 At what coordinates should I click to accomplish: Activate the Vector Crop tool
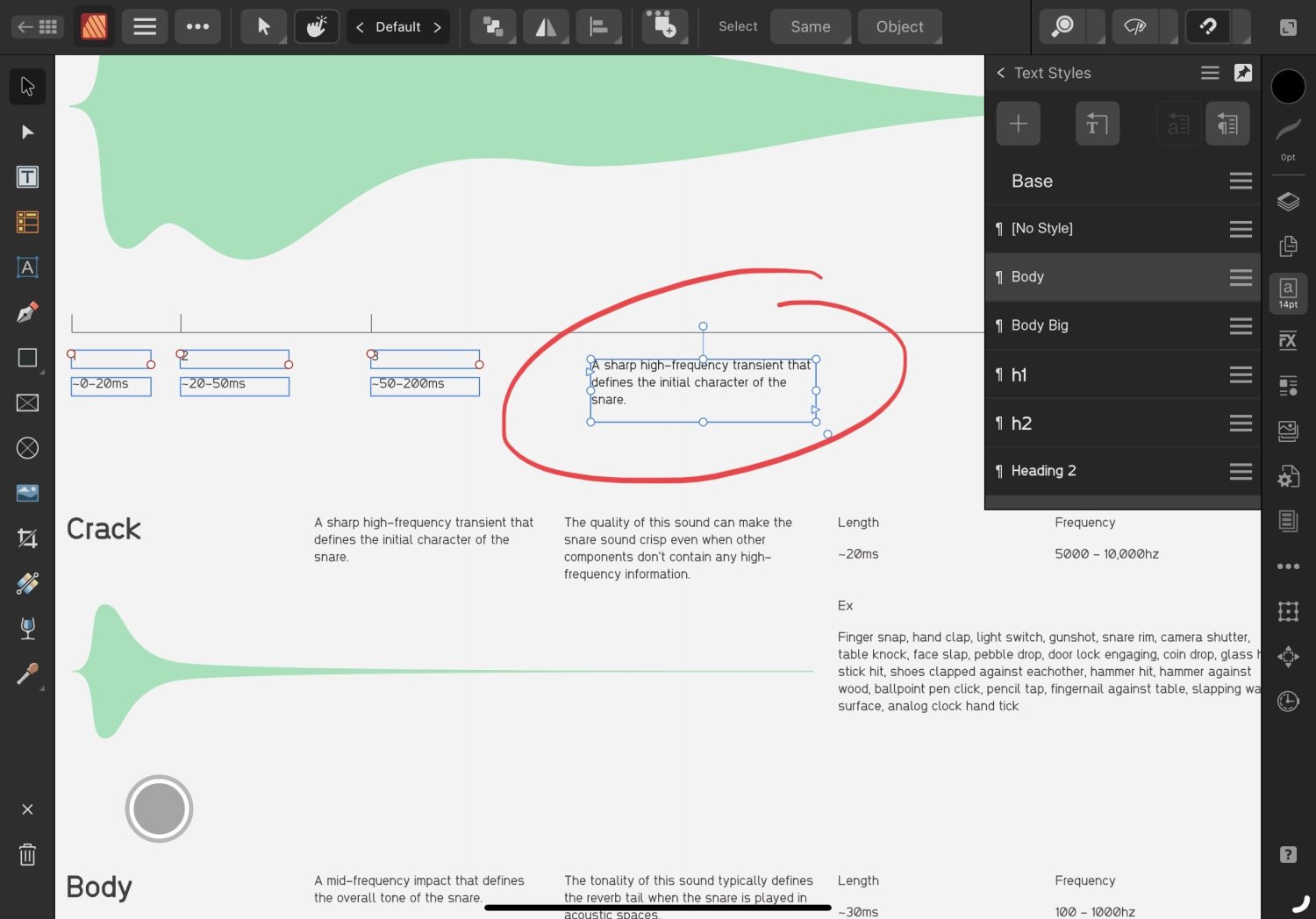(x=27, y=538)
